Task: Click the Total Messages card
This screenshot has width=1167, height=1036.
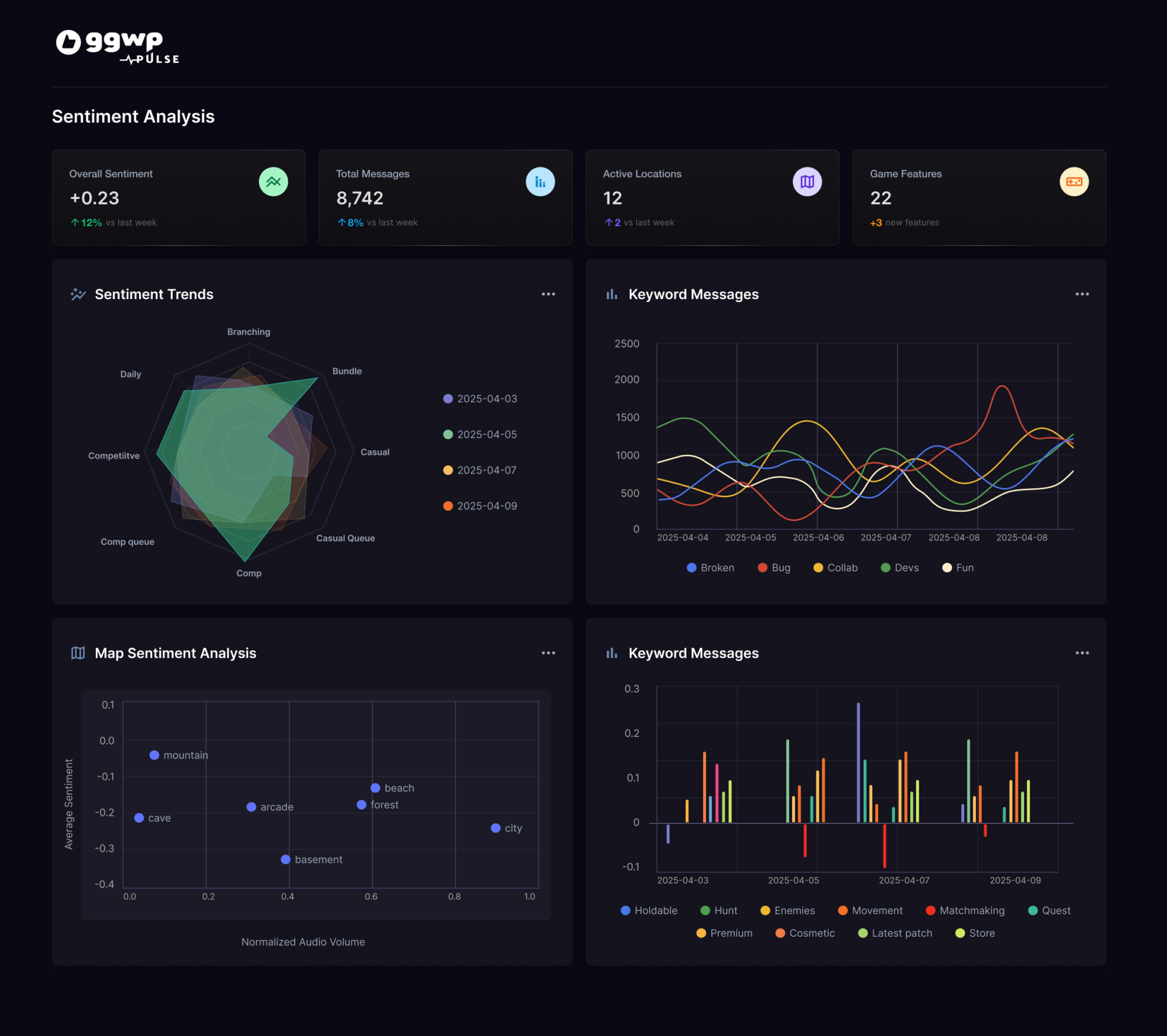Action: click(x=446, y=198)
